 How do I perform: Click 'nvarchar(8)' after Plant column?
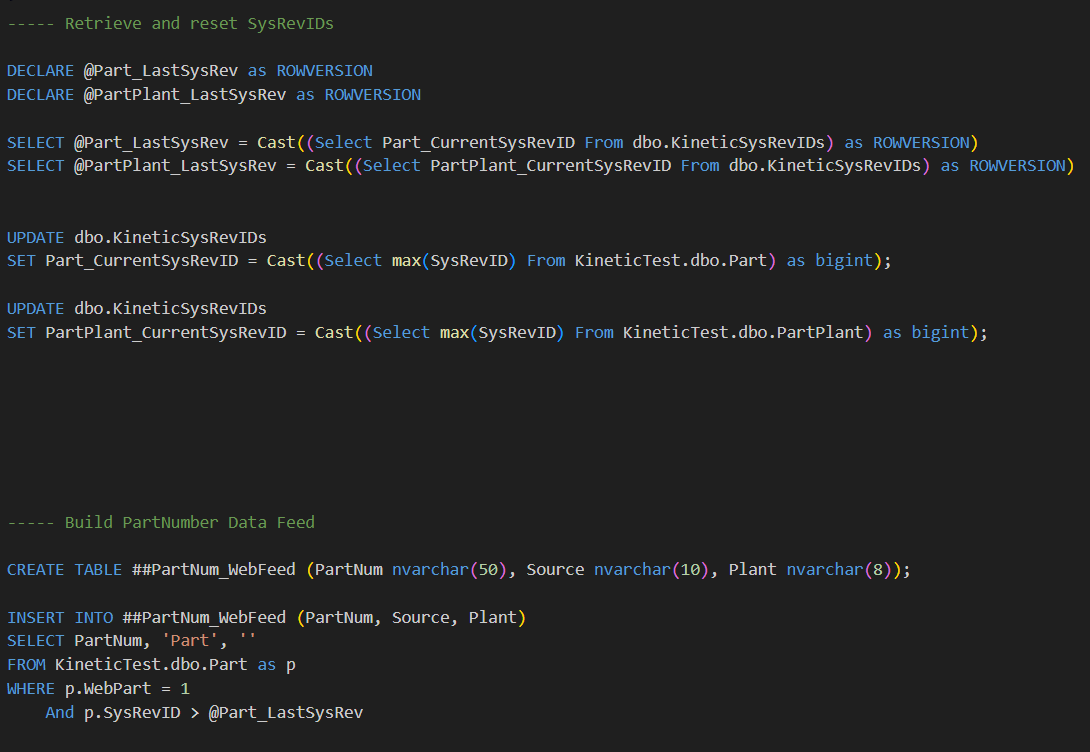[x=839, y=570]
